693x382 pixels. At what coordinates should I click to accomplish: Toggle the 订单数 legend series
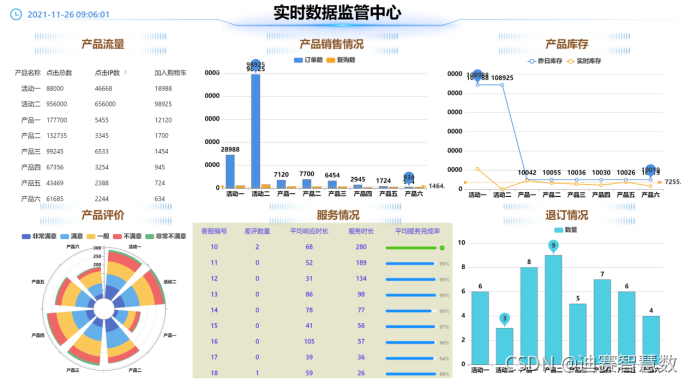tap(308, 60)
